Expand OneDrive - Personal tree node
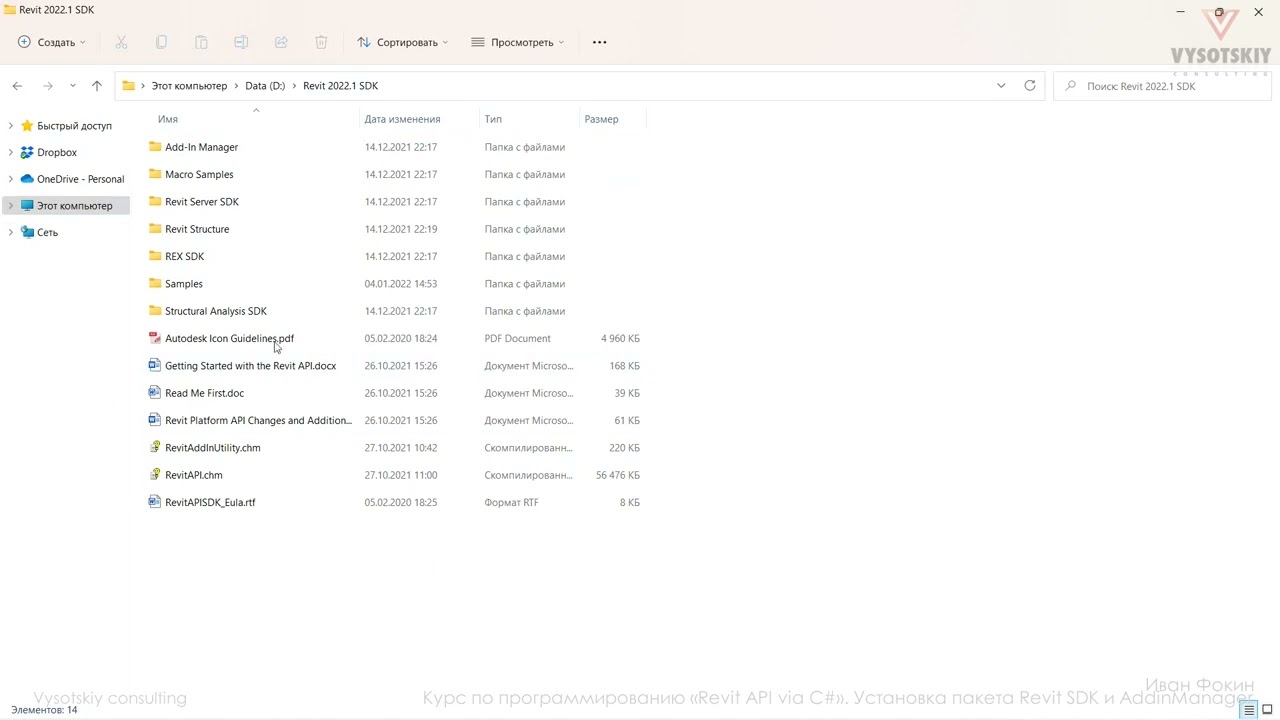This screenshot has height=720, width=1280. coord(10,179)
